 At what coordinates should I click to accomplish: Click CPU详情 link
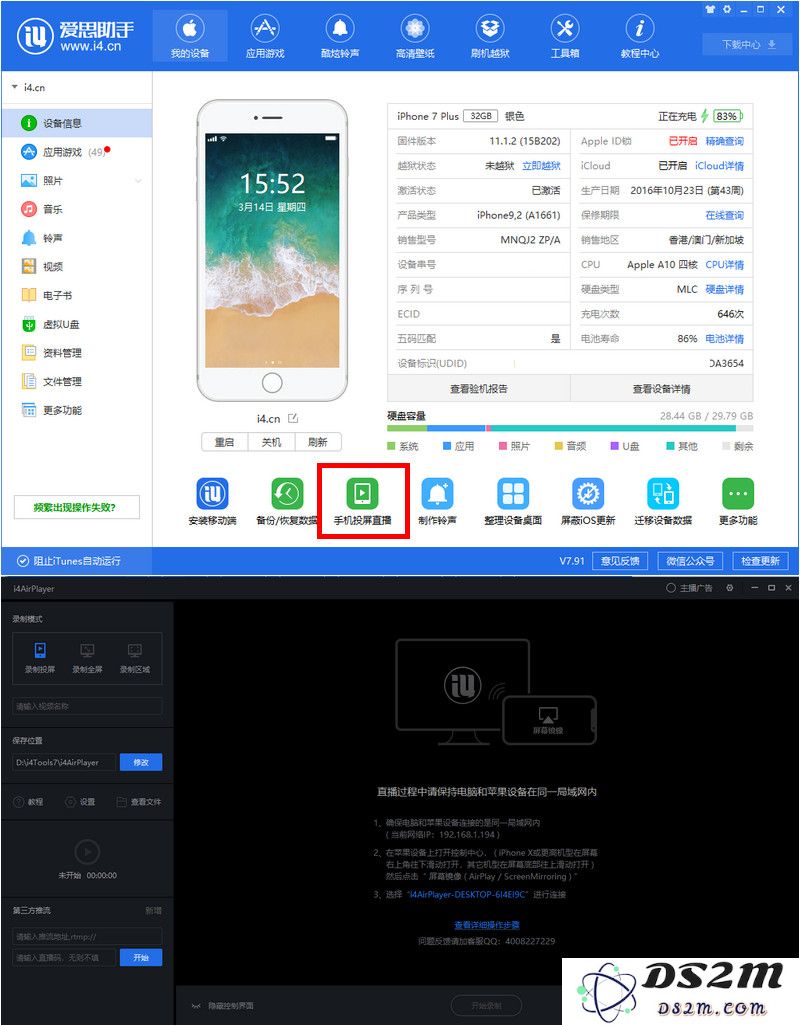(724, 264)
